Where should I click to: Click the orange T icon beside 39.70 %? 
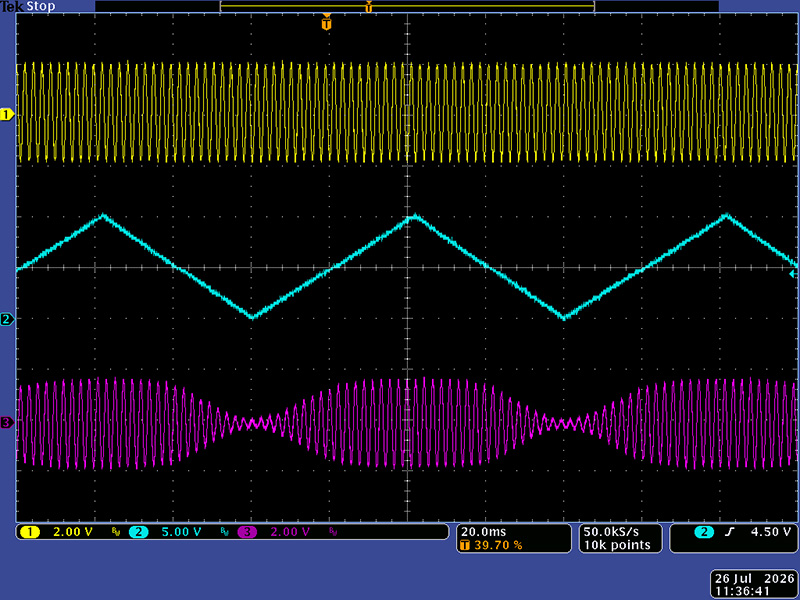(465, 545)
